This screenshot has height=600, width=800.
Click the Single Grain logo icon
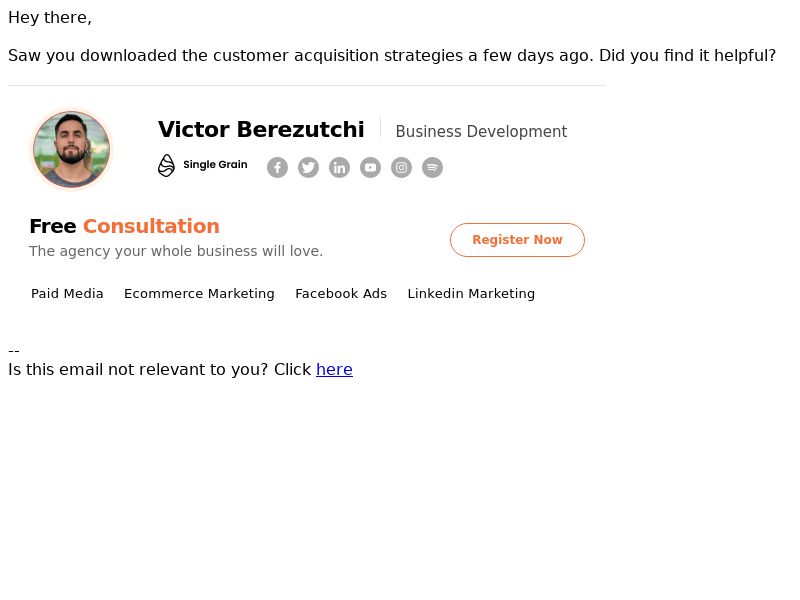166,165
